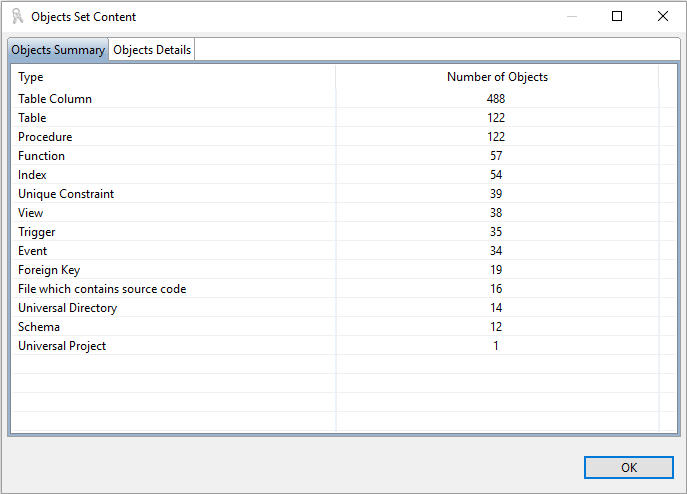Maximize the Objects Set Content window

pos(617,16)
